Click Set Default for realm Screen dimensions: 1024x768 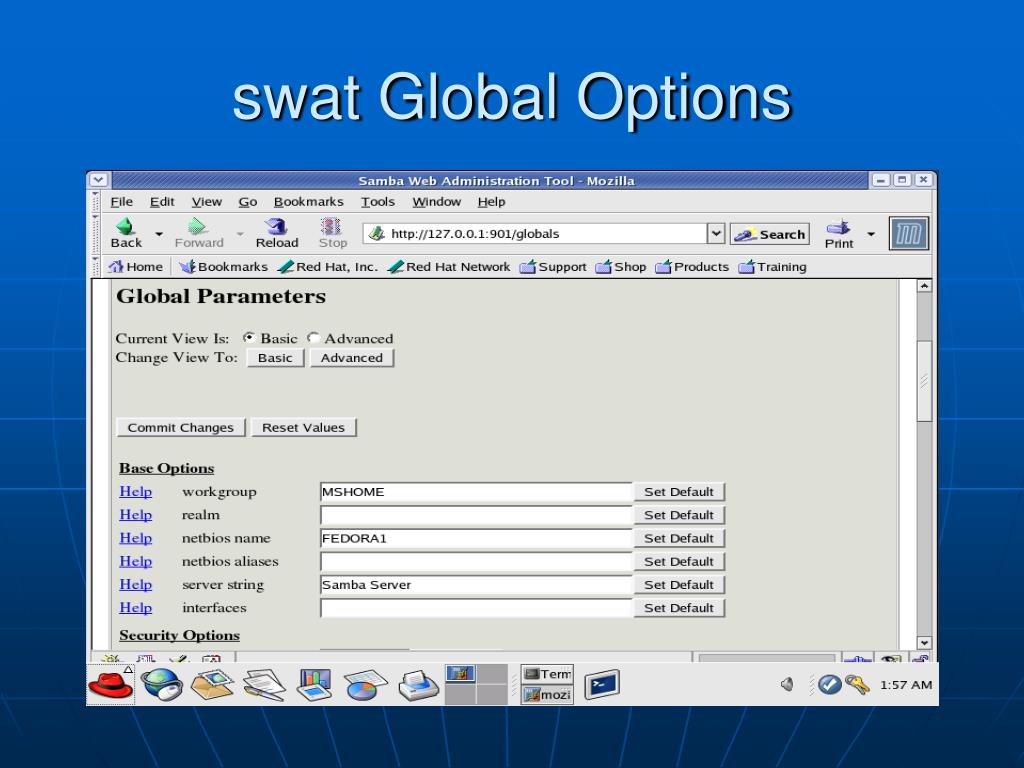click(679, 515)
